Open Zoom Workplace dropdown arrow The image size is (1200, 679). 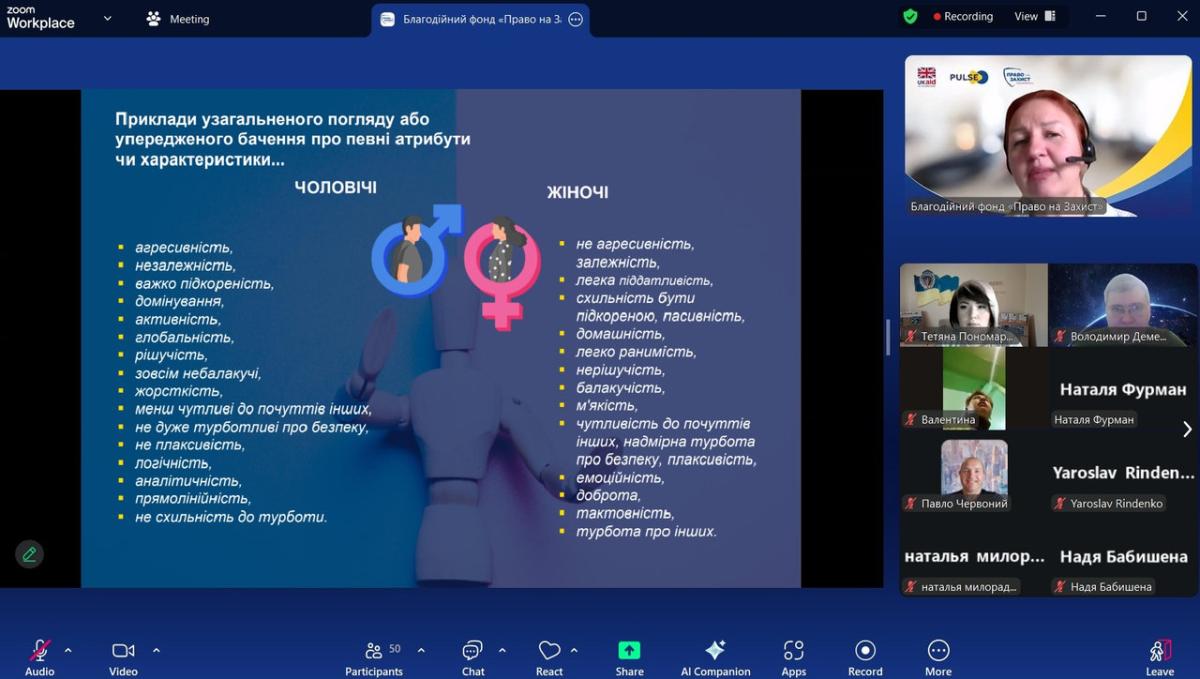(107, 18)
